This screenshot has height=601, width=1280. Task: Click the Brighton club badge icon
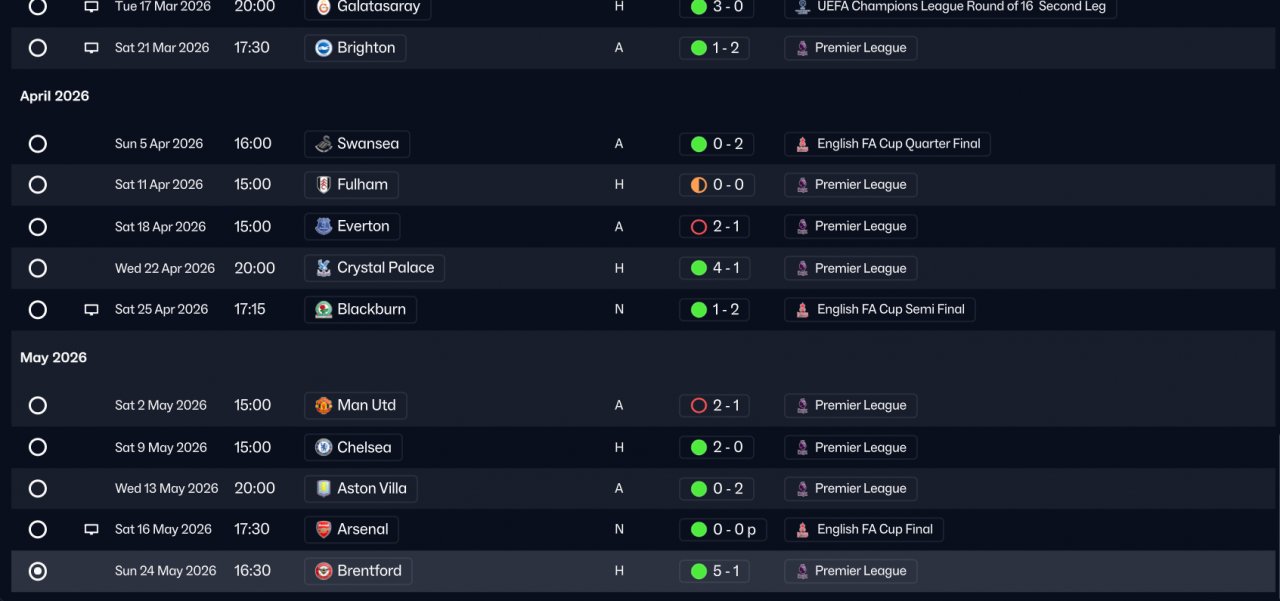tap(323, 48)
